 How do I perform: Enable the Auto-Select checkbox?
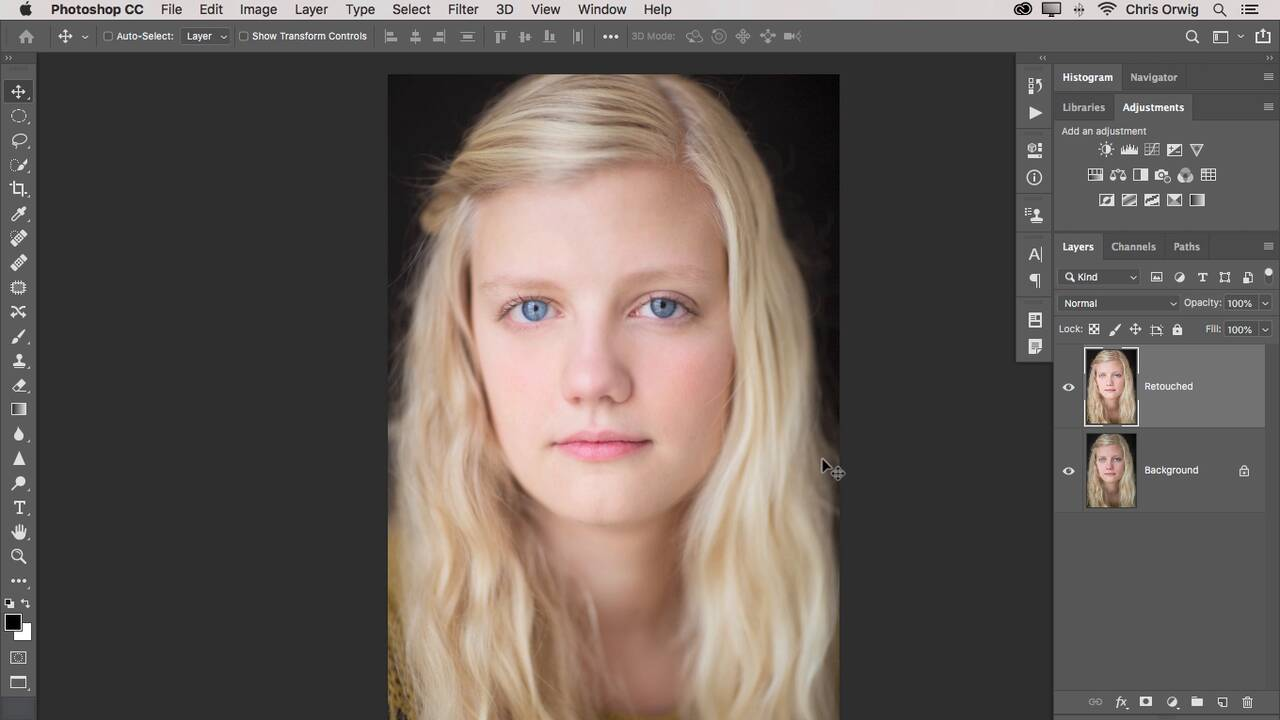[108, 36]
